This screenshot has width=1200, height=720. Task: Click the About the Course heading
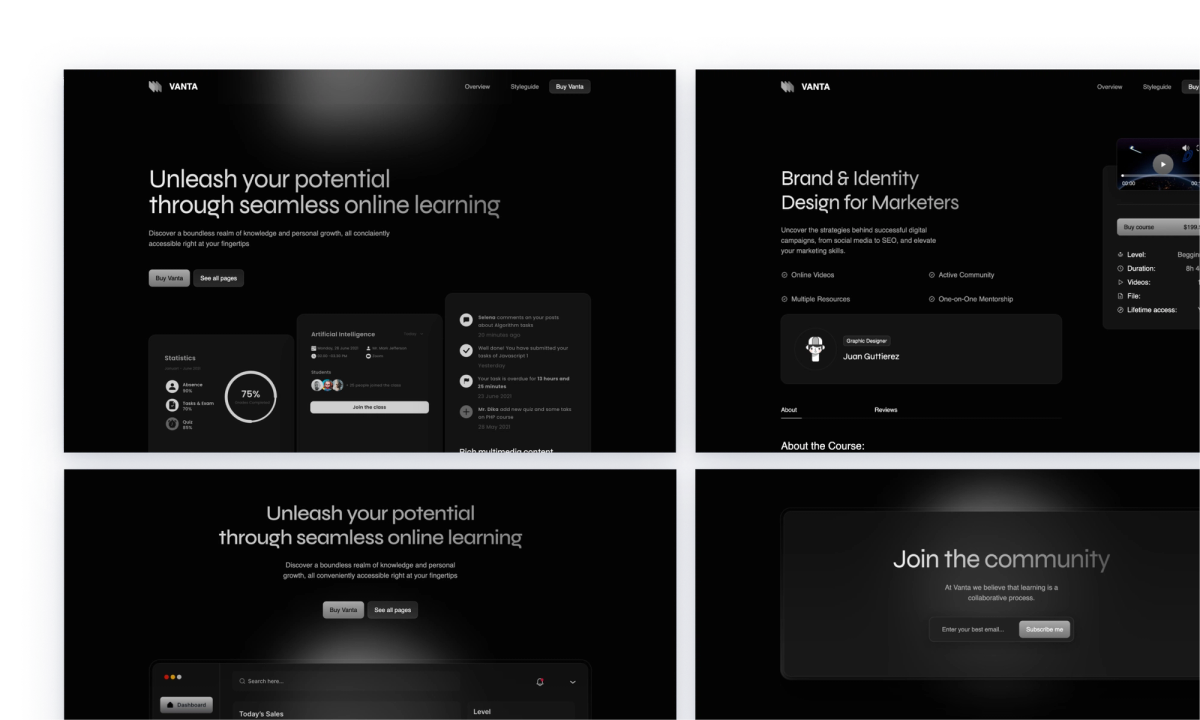822,446
